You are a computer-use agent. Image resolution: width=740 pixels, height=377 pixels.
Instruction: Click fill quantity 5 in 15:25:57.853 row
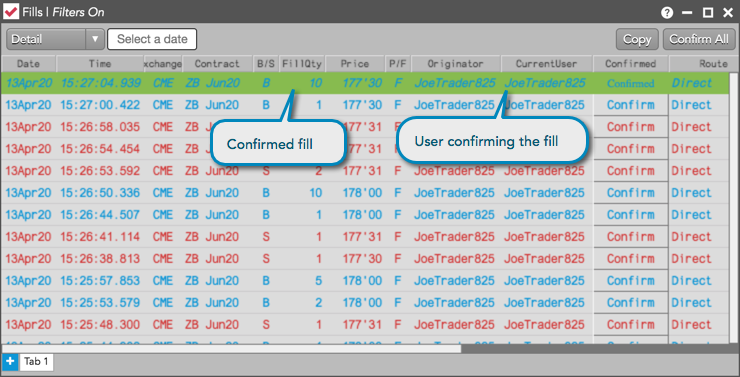(x=319, y=281)
